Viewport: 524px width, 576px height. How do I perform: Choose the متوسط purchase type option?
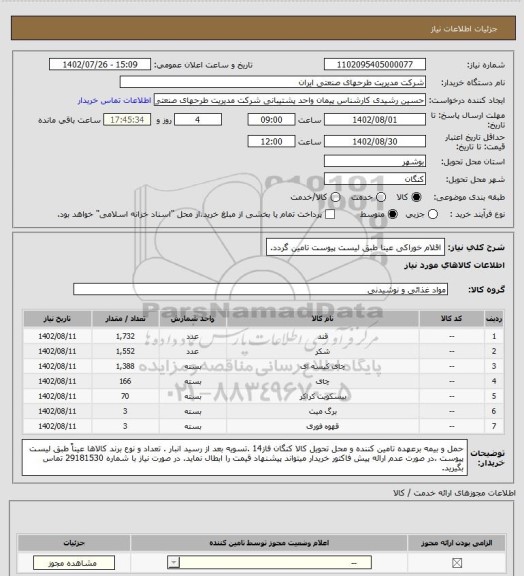[392, 214]
